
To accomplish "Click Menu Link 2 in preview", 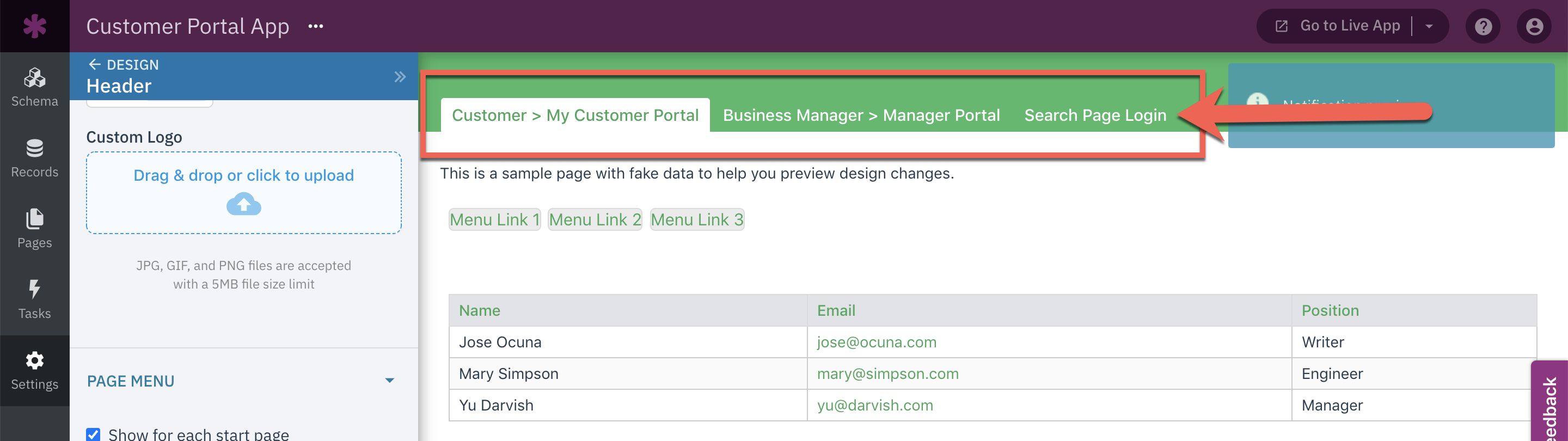I will (595, 219).
